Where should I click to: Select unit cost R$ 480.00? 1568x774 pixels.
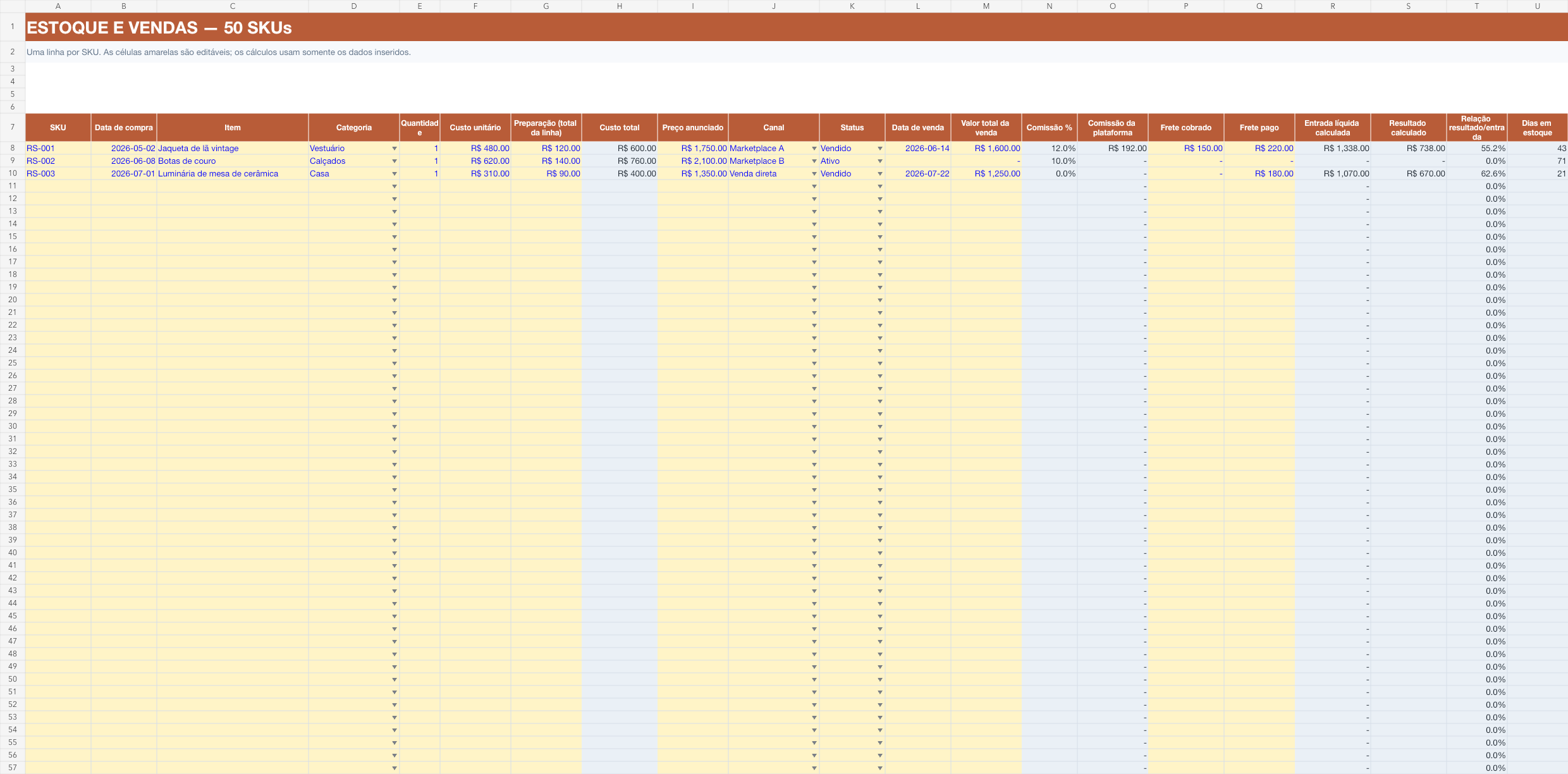(475, 148)
